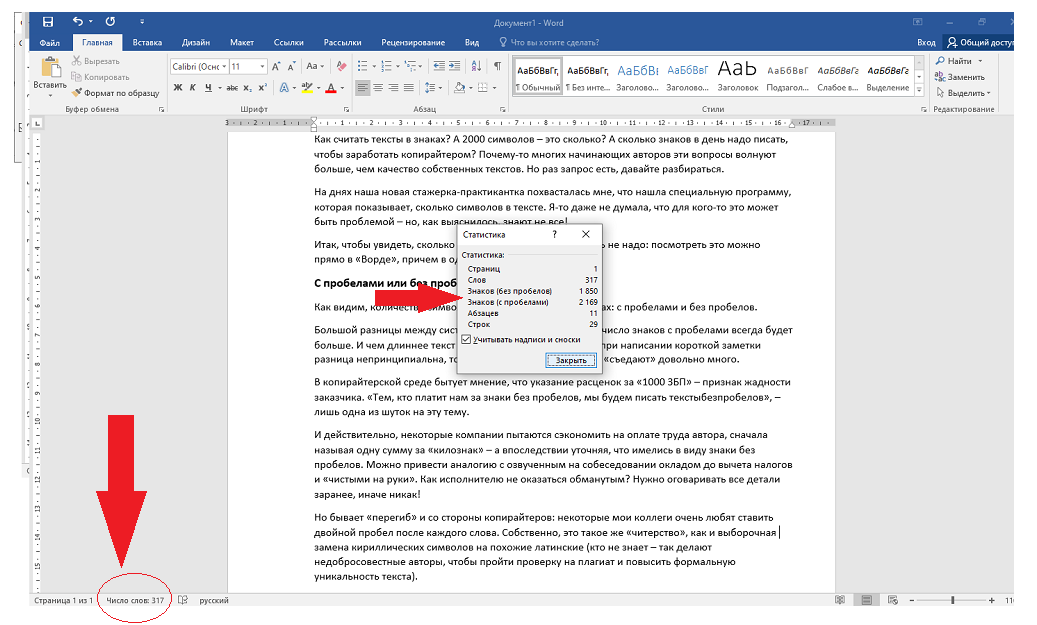The height and width of the screenshot is (625, 1037).
Task: Clear all formatting with the eraser icon
Action: (341, 66)
